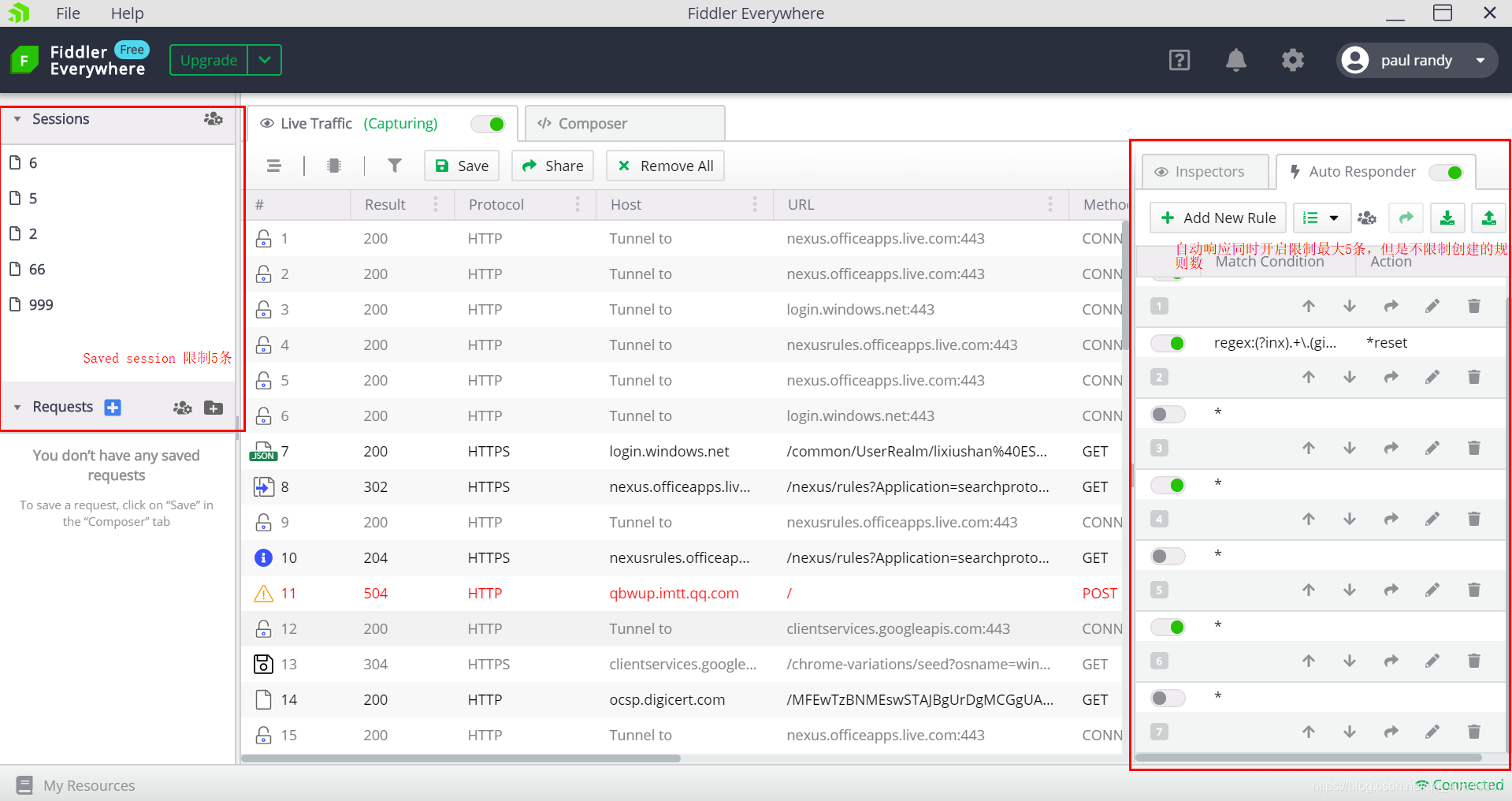Switch to Live Traffic tab
The image size is (1512, 801).
click(383, 124)
